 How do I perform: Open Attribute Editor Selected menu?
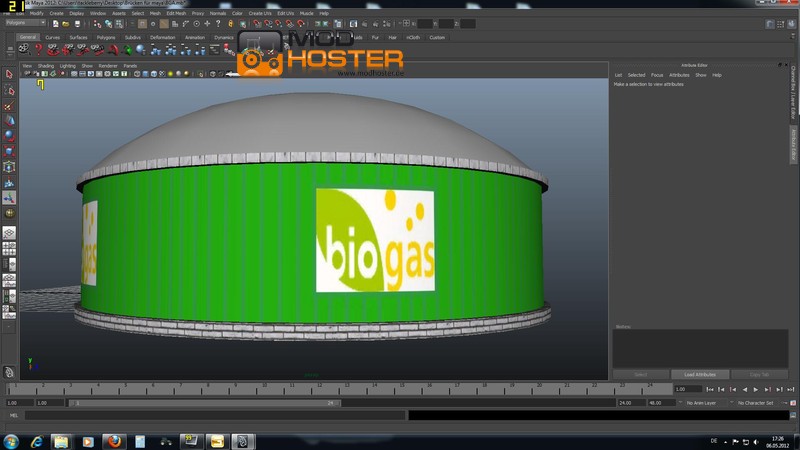pyautogui.click(x=636, y=75)
